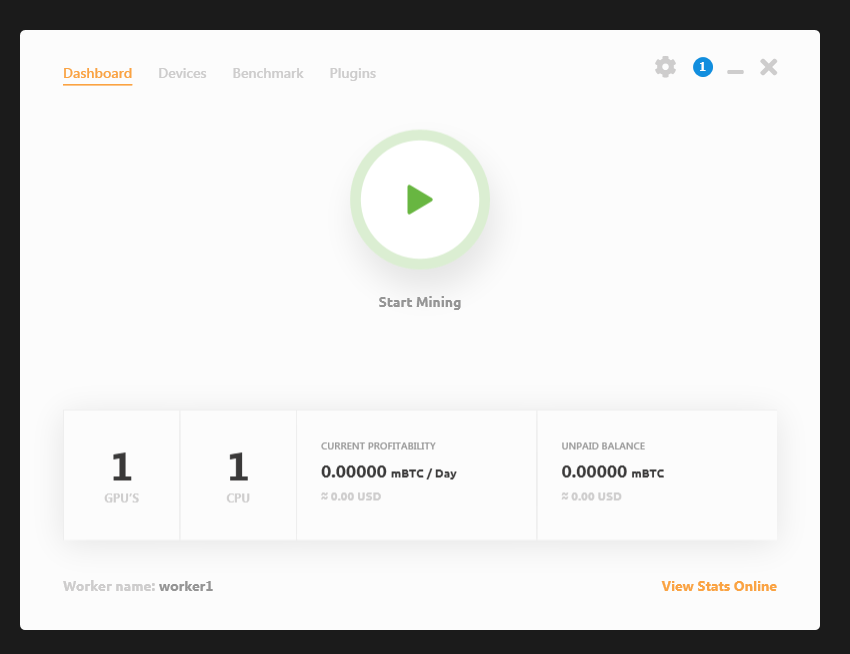Viewport: 850px width, 654px height.
Task: Select the Dashboard tab
Action: [97, 73]
